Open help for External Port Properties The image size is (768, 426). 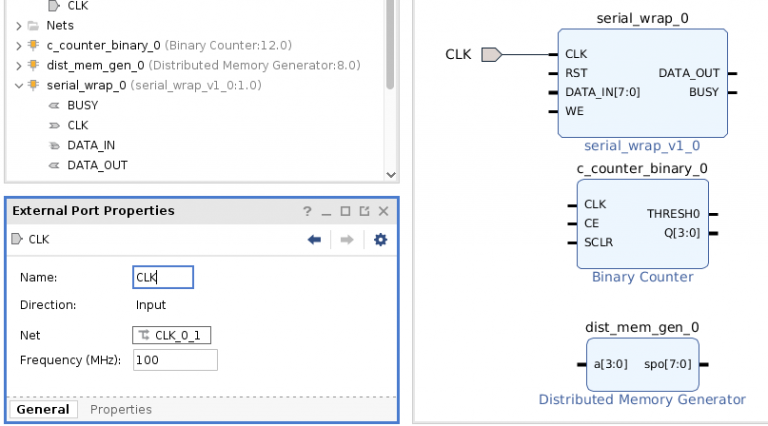click(x=308, y=211)
